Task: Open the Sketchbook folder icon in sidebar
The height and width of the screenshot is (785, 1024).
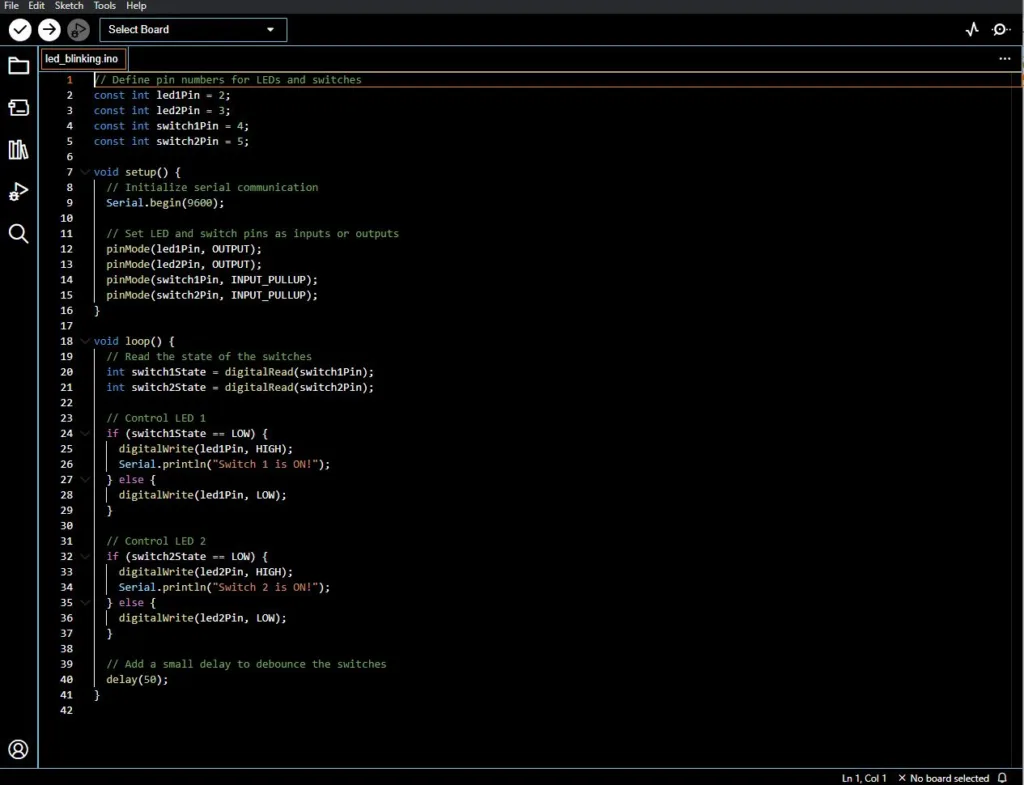Action: pos(18,65)
